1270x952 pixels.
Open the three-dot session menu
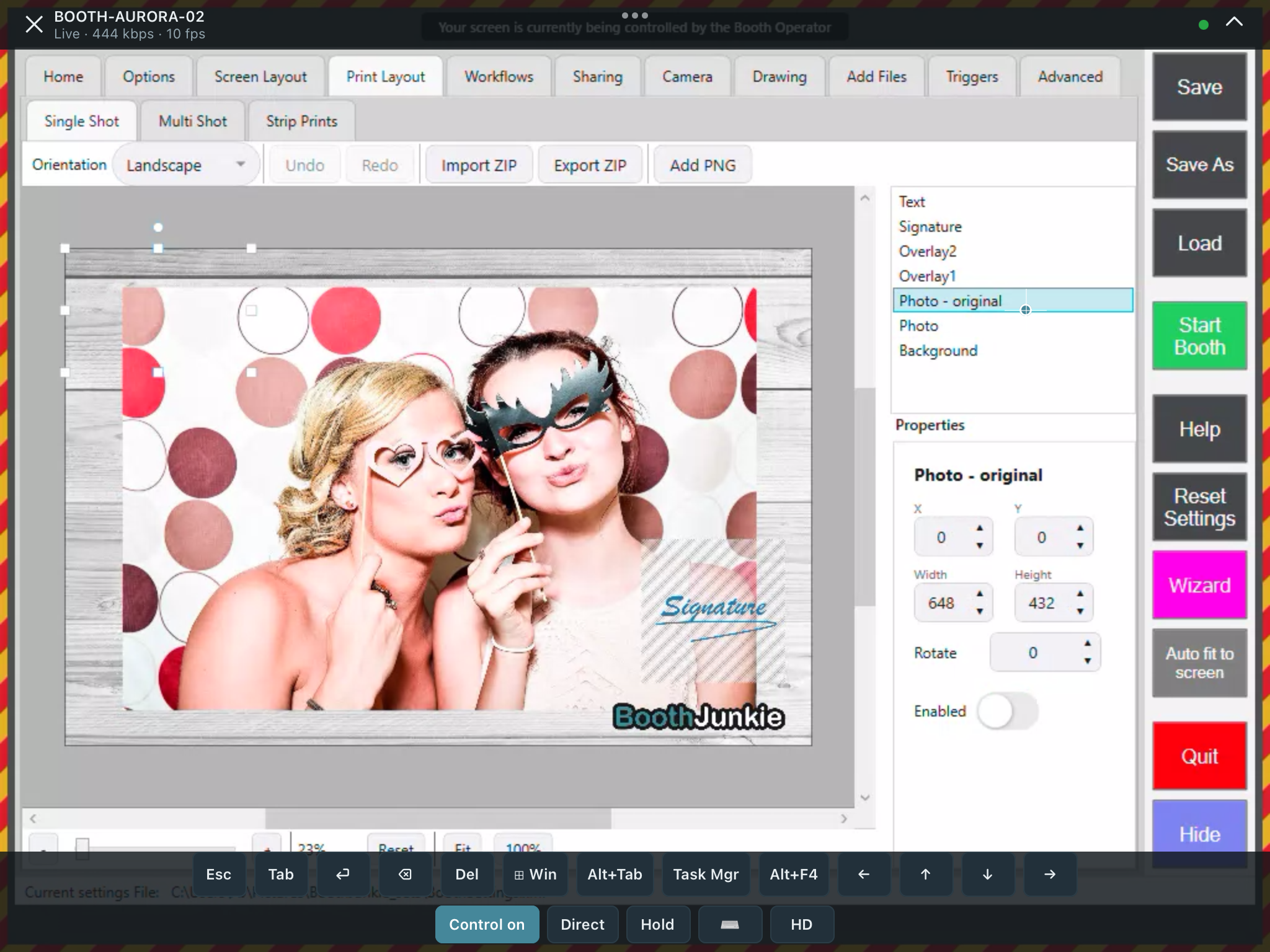click(x=634, y=15)
